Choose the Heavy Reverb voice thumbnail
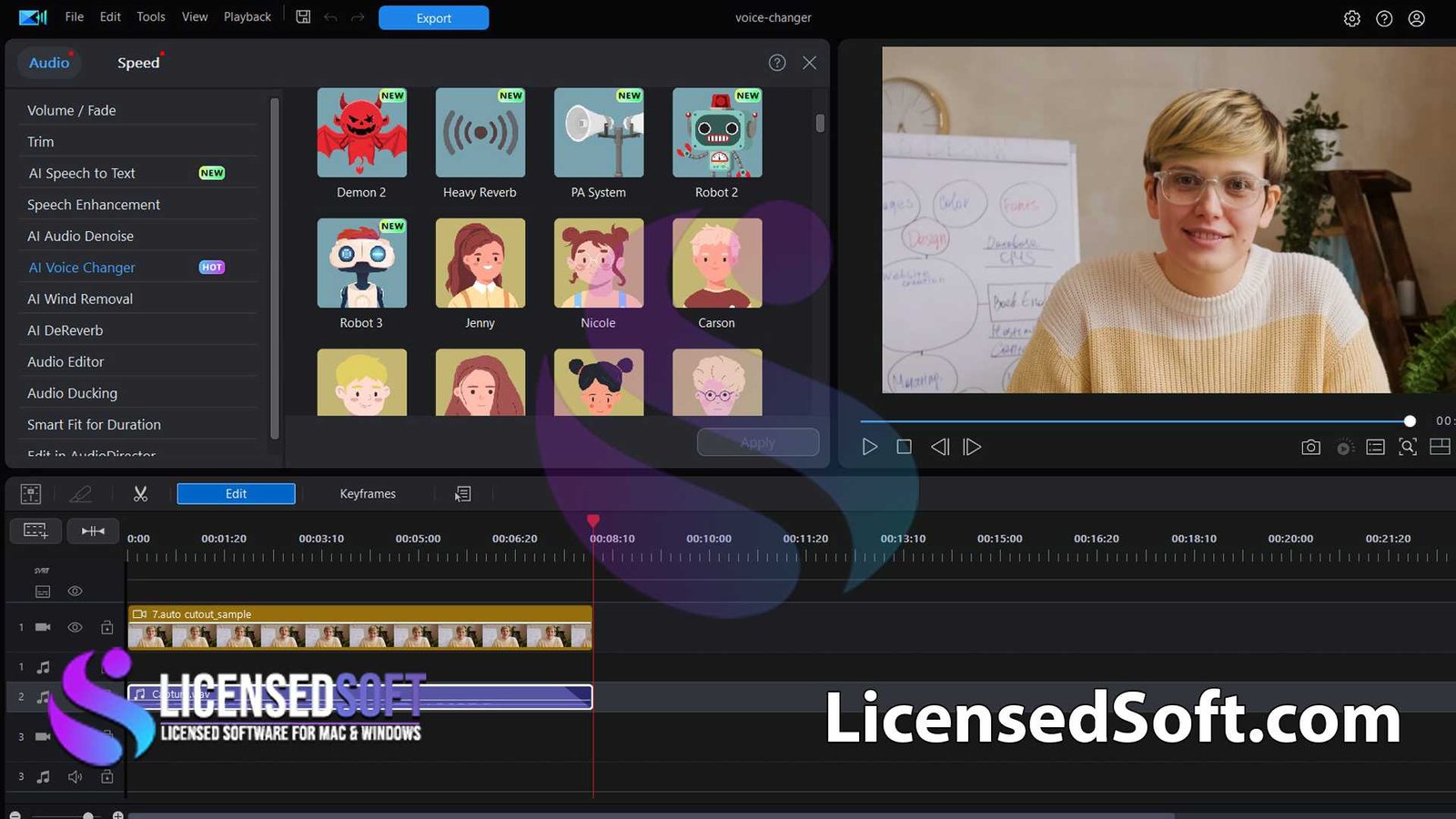Image resolution: width=1456 pixels, height=819 pixels. (x=480, y=133)
